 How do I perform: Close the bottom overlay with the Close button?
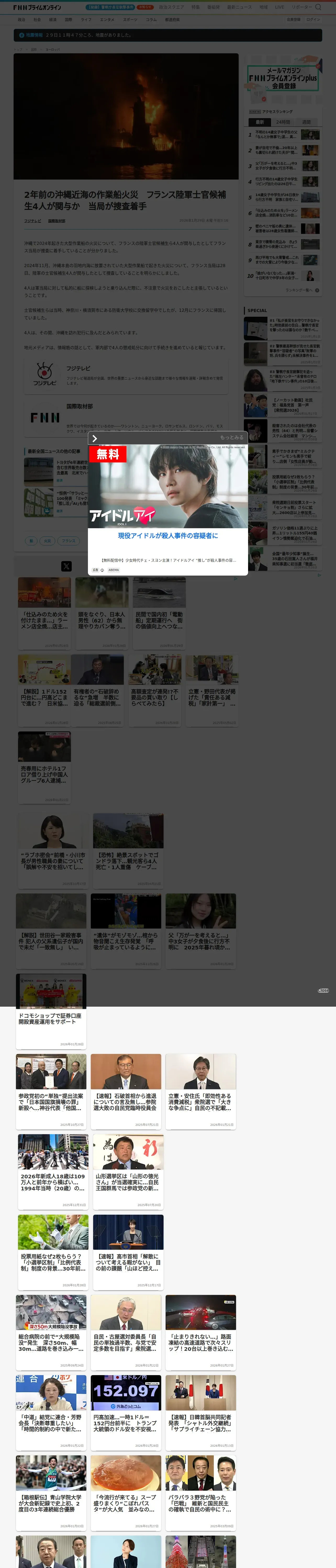(323, 990)
